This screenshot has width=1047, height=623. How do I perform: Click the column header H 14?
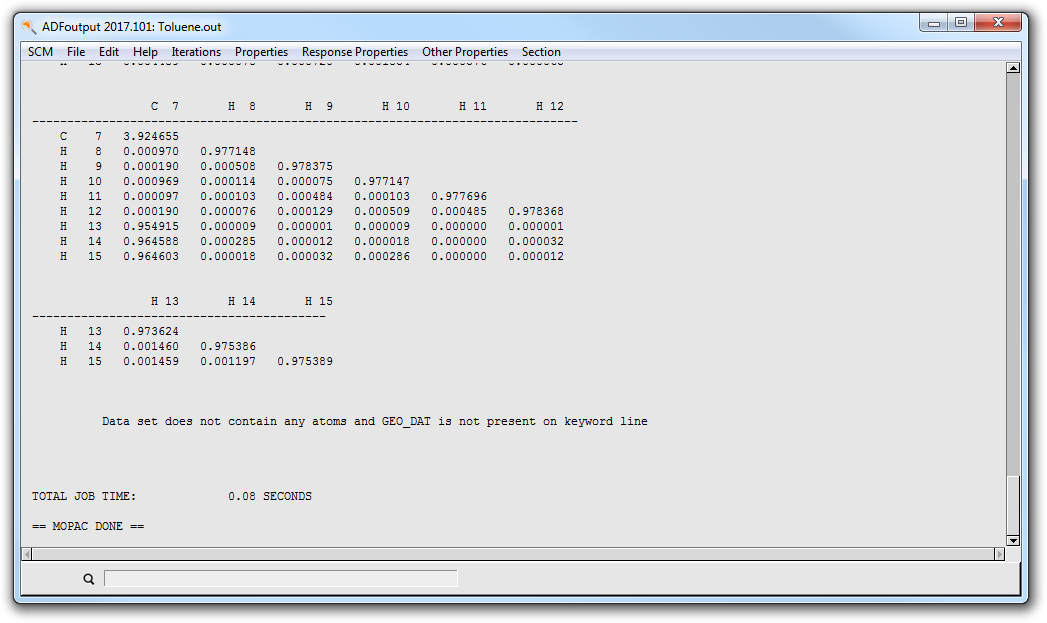coord(241,301)
